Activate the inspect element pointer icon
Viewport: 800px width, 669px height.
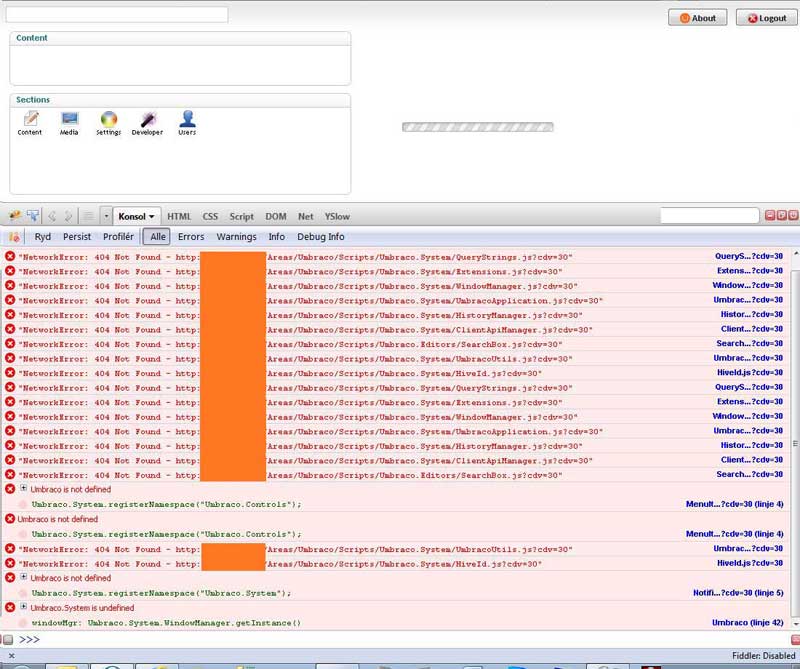click(x=33, y=216)
